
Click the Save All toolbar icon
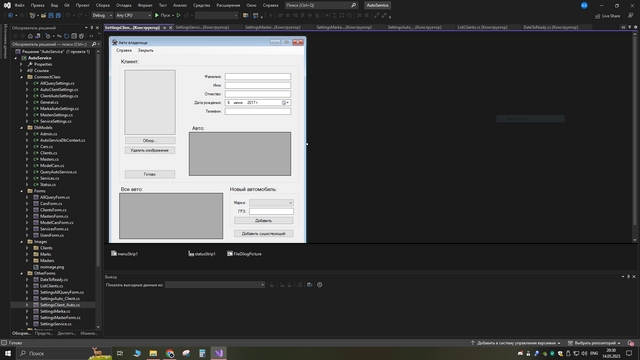click(x=58, y=16)
